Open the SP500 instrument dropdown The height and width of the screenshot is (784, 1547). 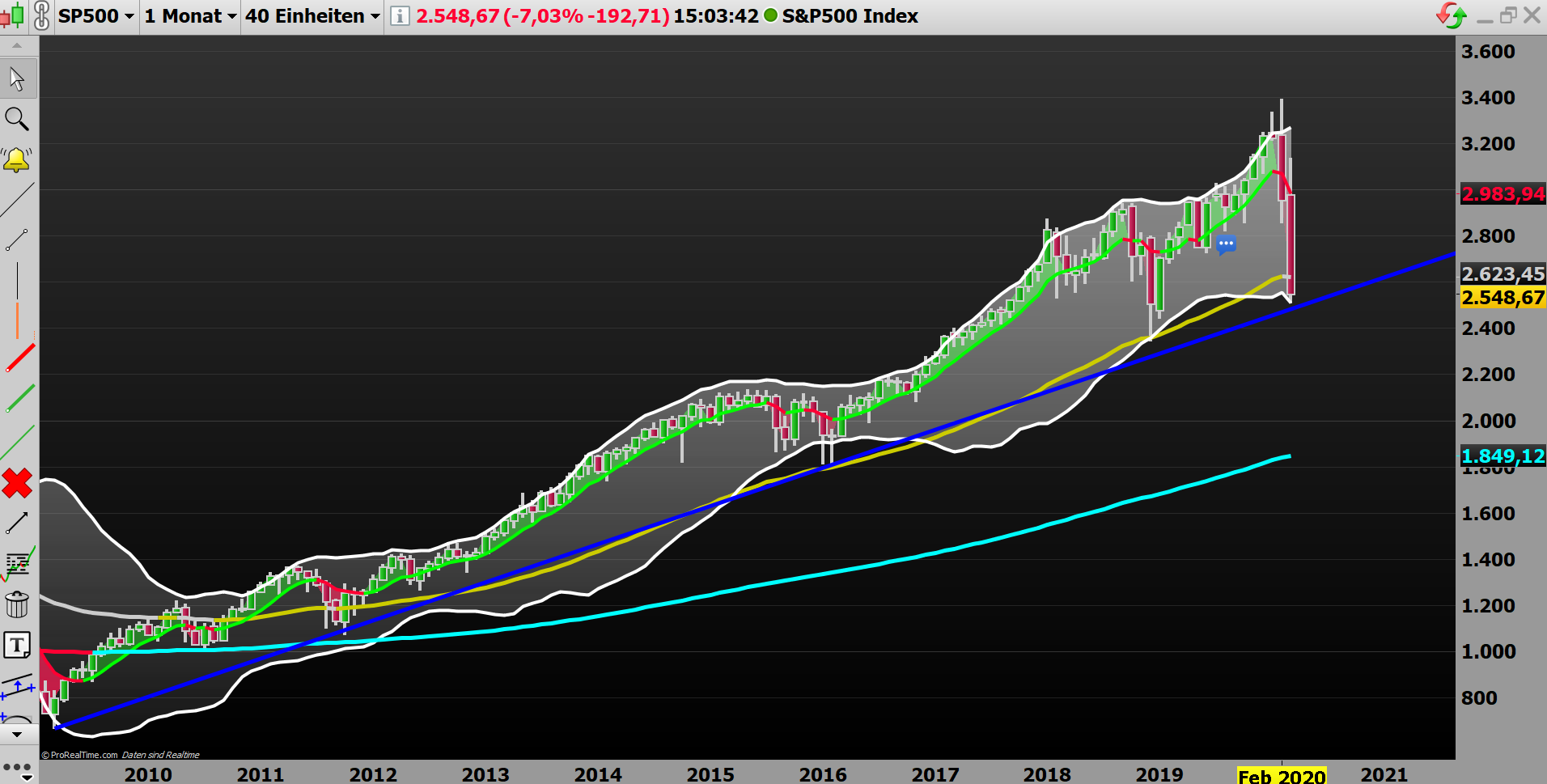(x=95, y=15)
